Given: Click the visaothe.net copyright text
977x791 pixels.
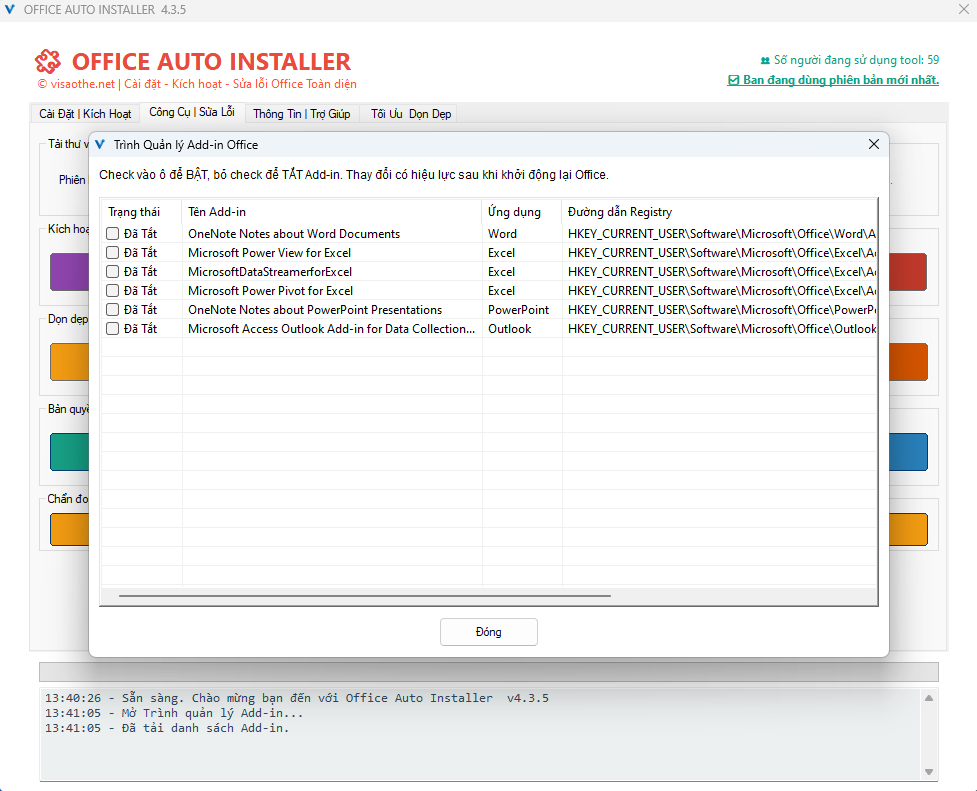Looking at the screenshot, I should coord(197,84).
